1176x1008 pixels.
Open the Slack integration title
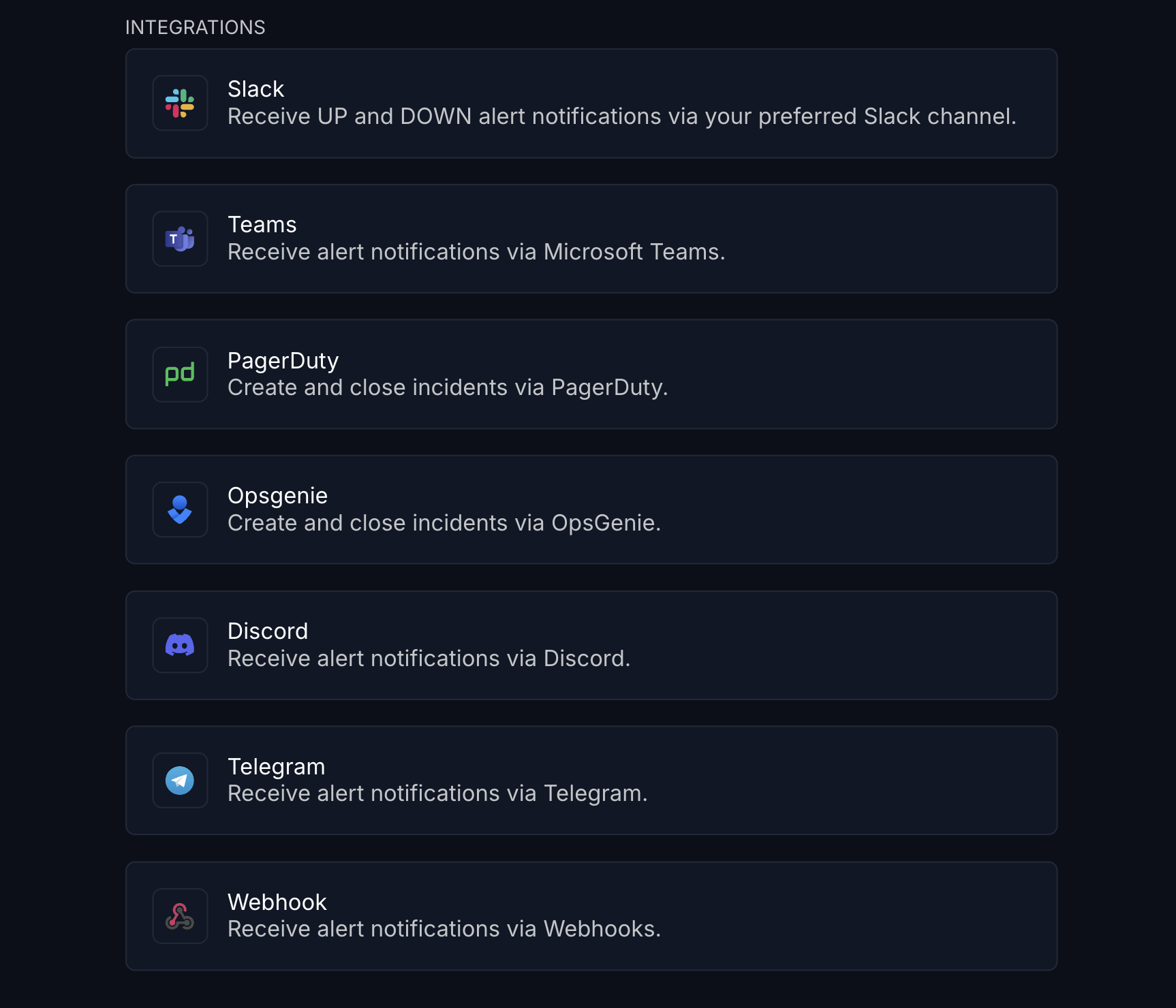(256, 89)
